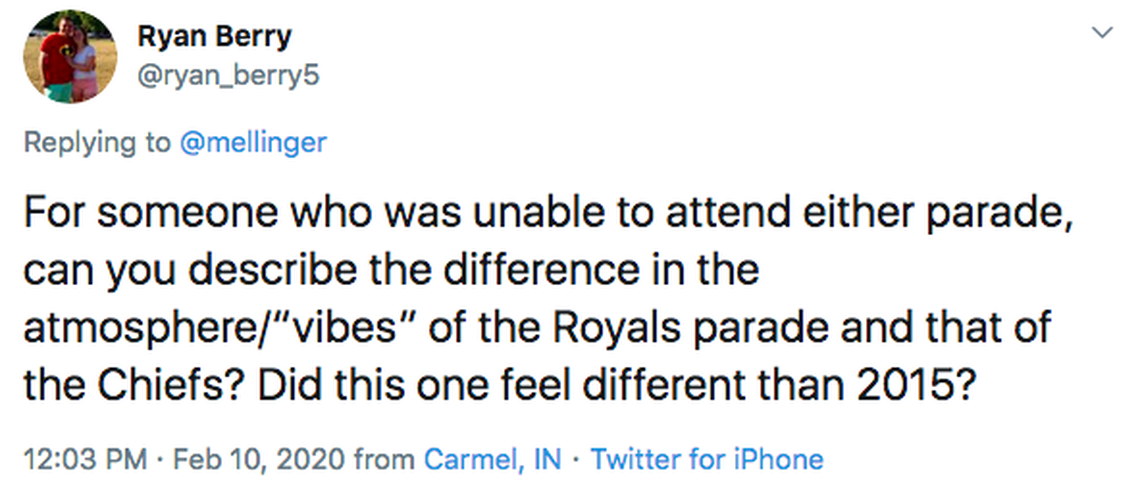
Task: Open the tweet options chevron menu
Action: 1102,33
